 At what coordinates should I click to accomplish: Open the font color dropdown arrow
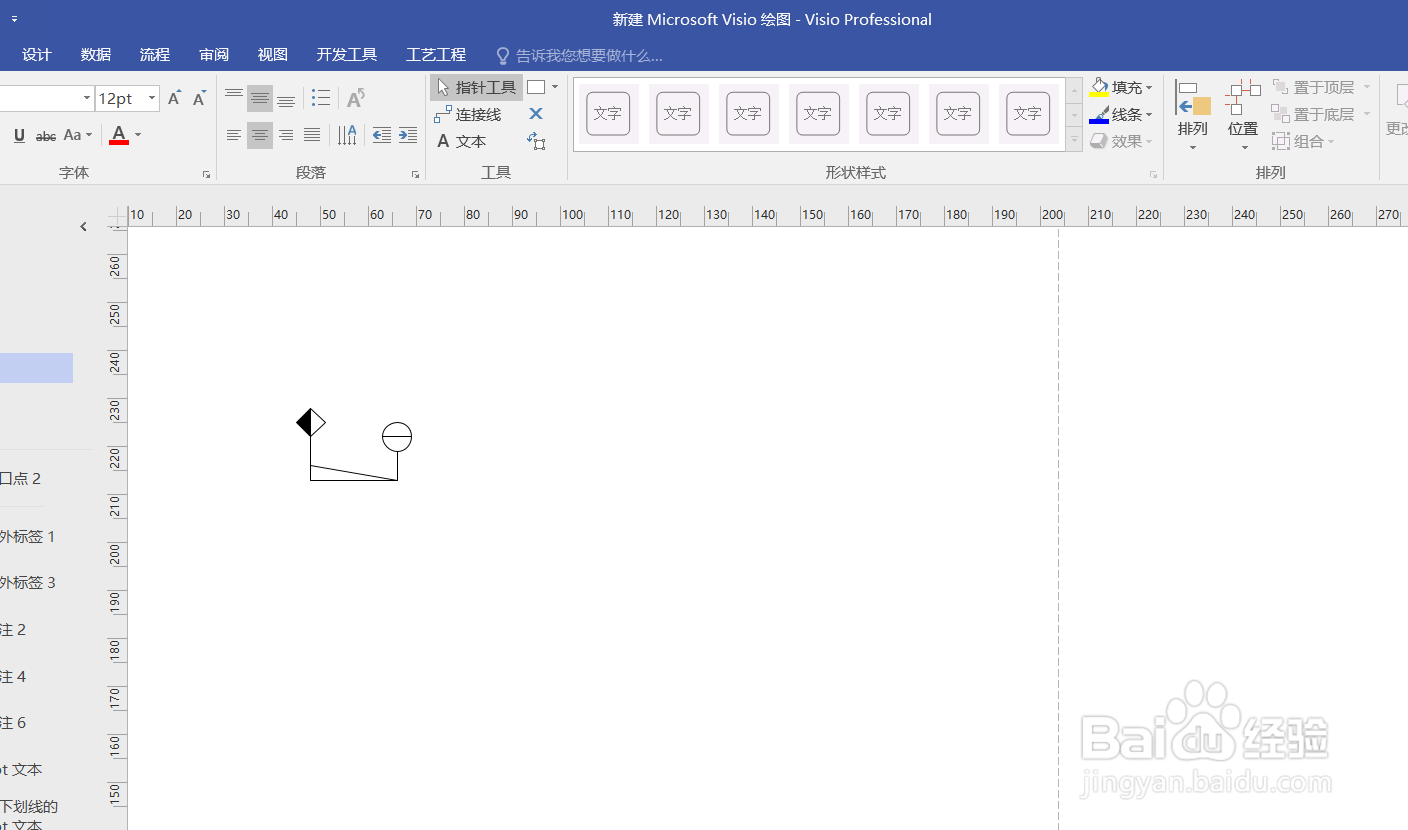pos(136,135)
